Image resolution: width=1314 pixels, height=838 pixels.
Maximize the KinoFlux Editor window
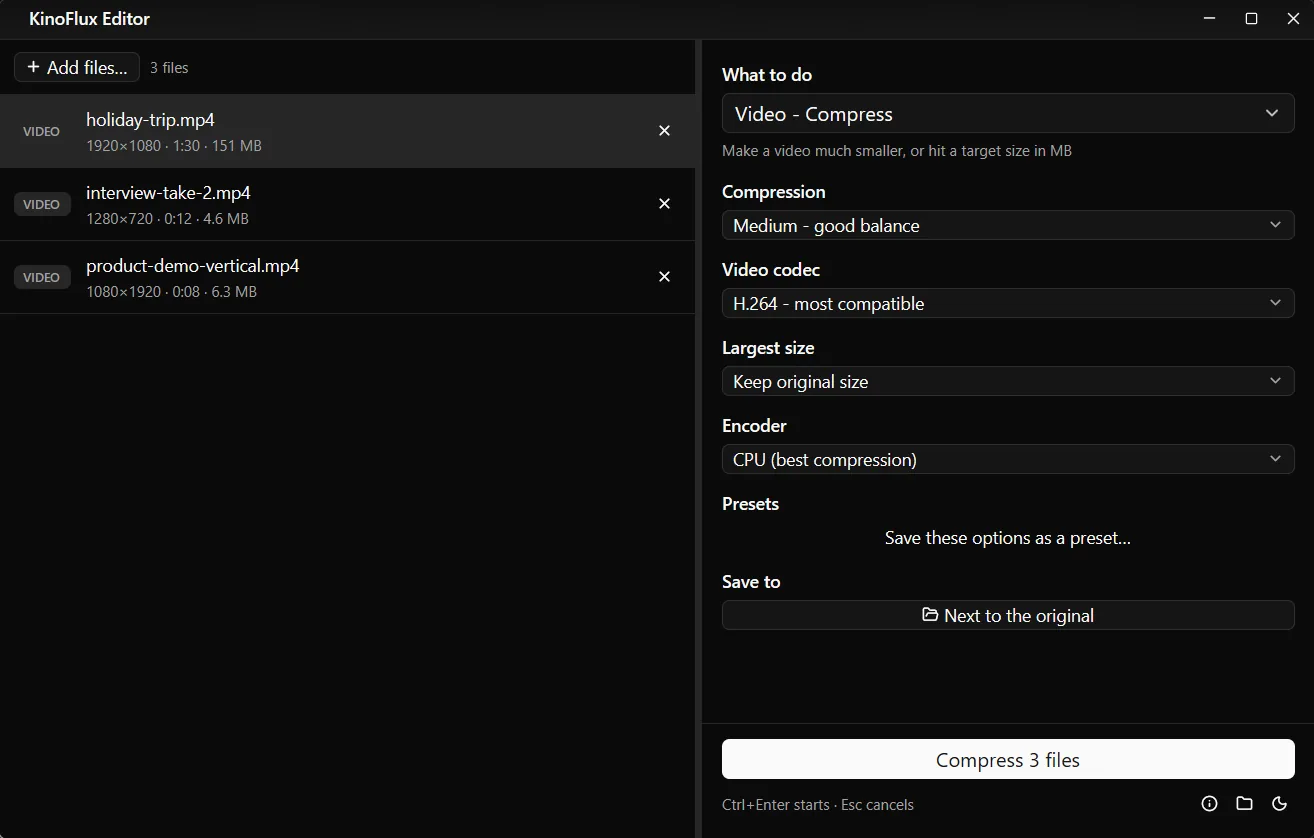click(x=1251, y=19)
